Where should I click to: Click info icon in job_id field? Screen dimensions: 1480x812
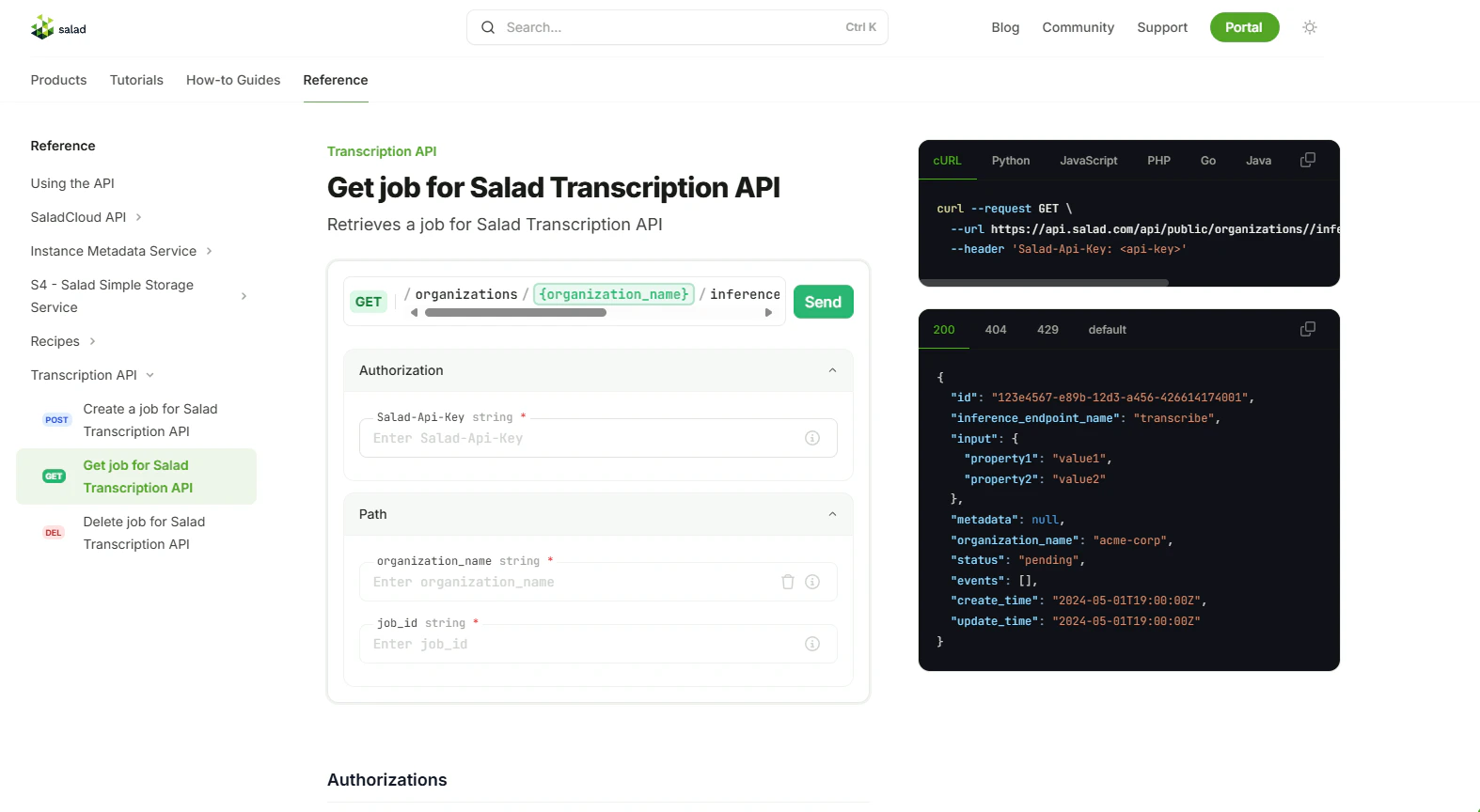coord(812,644)
